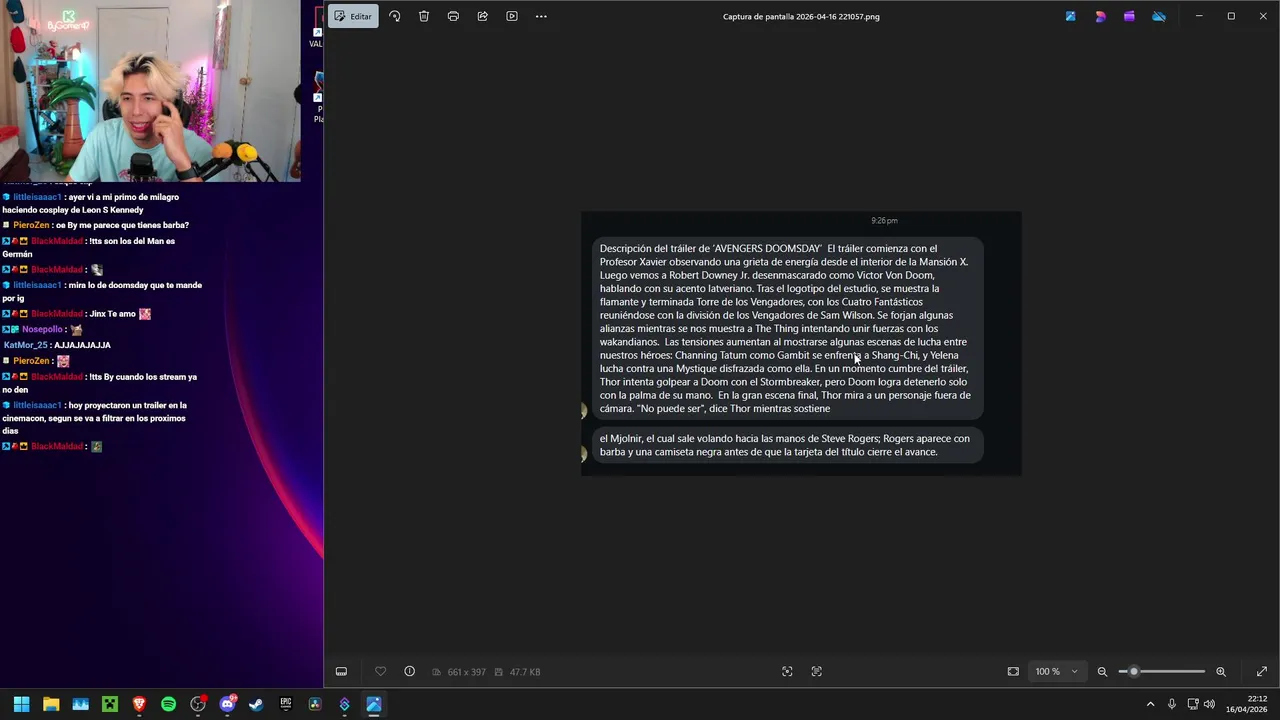
Task: Open the three-dots more options menu
Action: (541, 16)
